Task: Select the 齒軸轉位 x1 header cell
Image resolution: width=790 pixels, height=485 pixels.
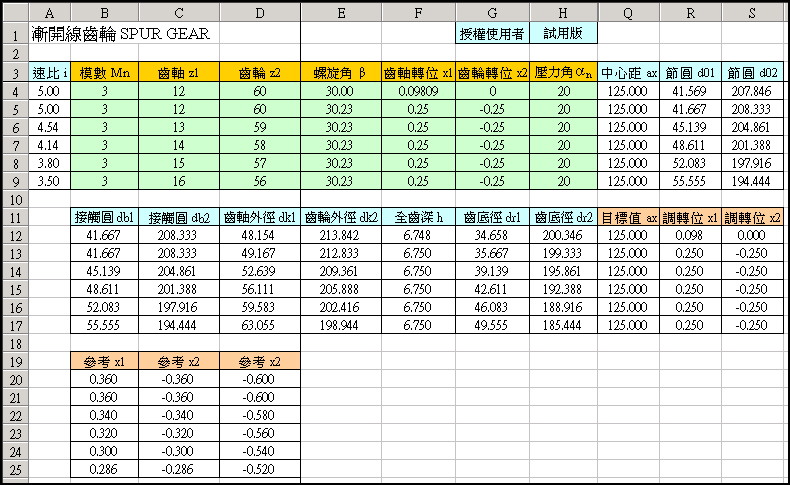Action: click(x=418, y=73)
